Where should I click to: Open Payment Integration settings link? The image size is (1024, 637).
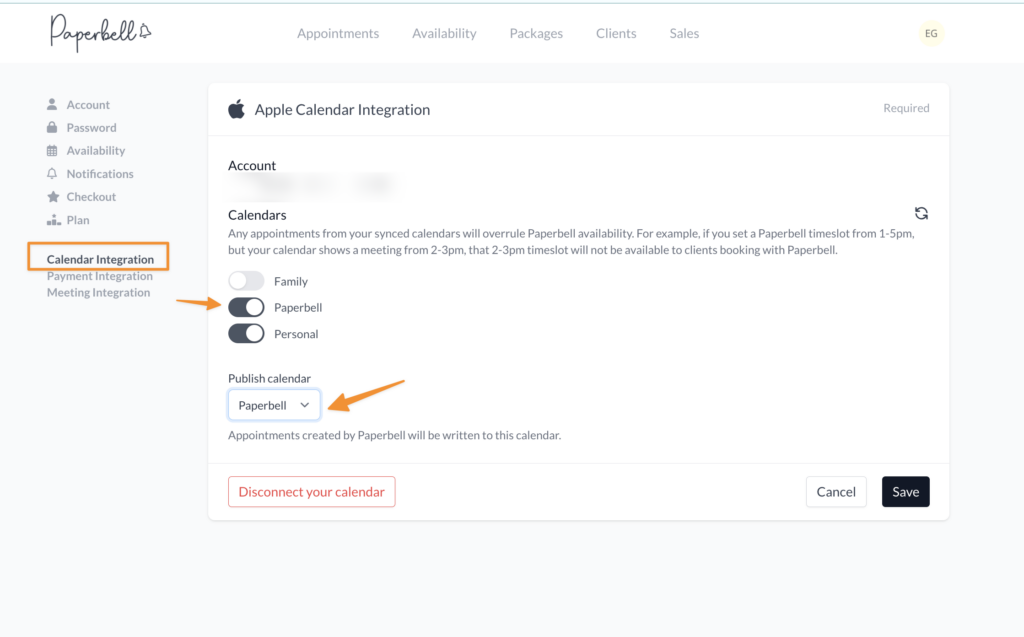pos(100,277)
